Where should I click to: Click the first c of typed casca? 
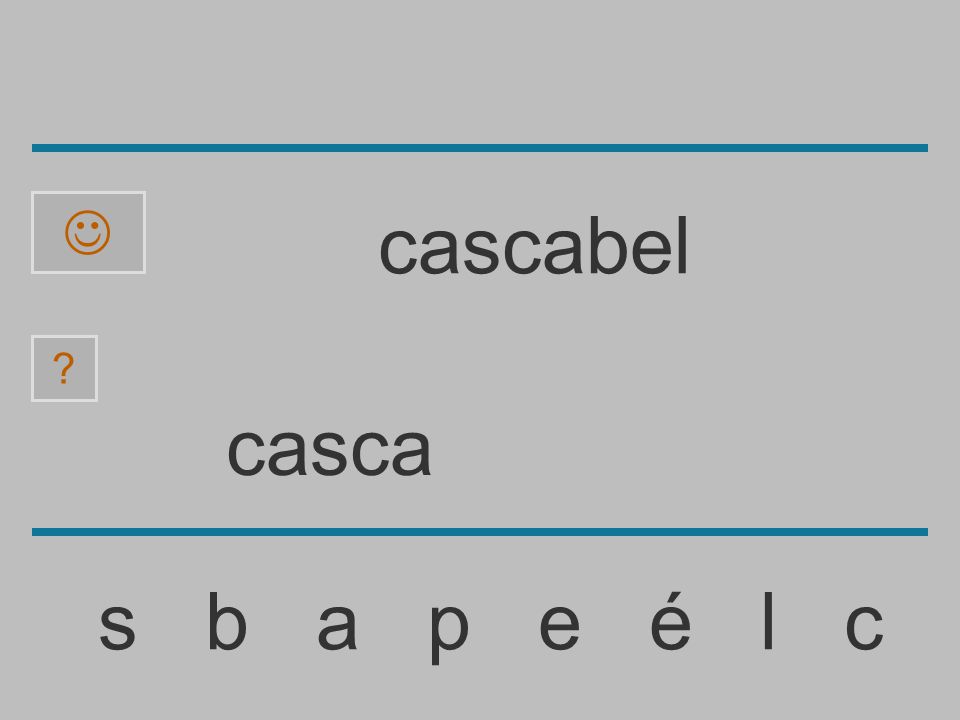(246, 452)
